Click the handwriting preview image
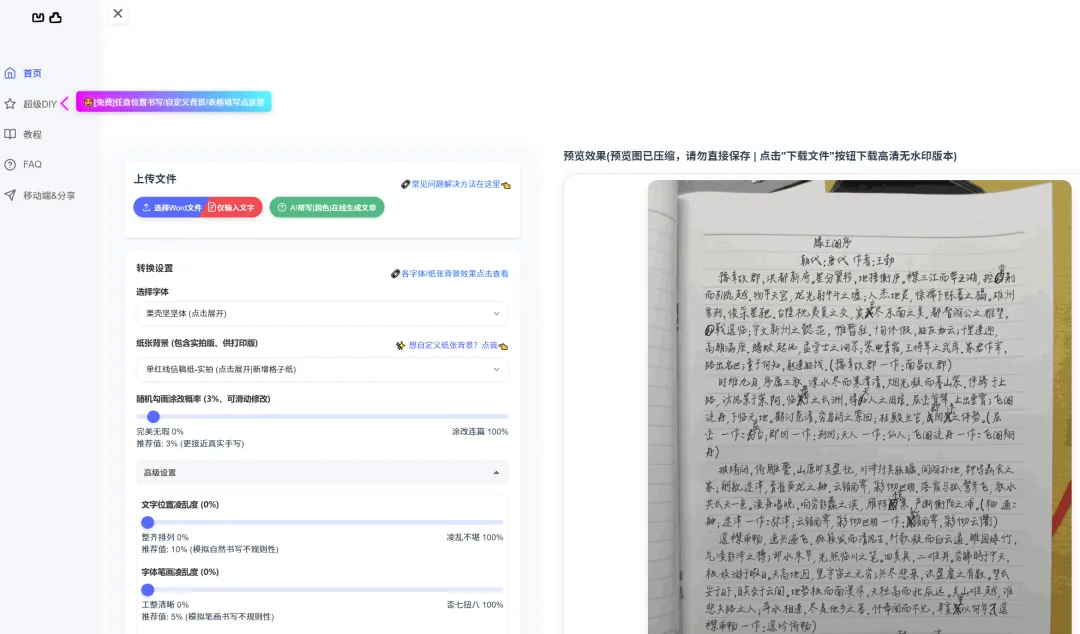1080x634 pixels. pos(859,407)
